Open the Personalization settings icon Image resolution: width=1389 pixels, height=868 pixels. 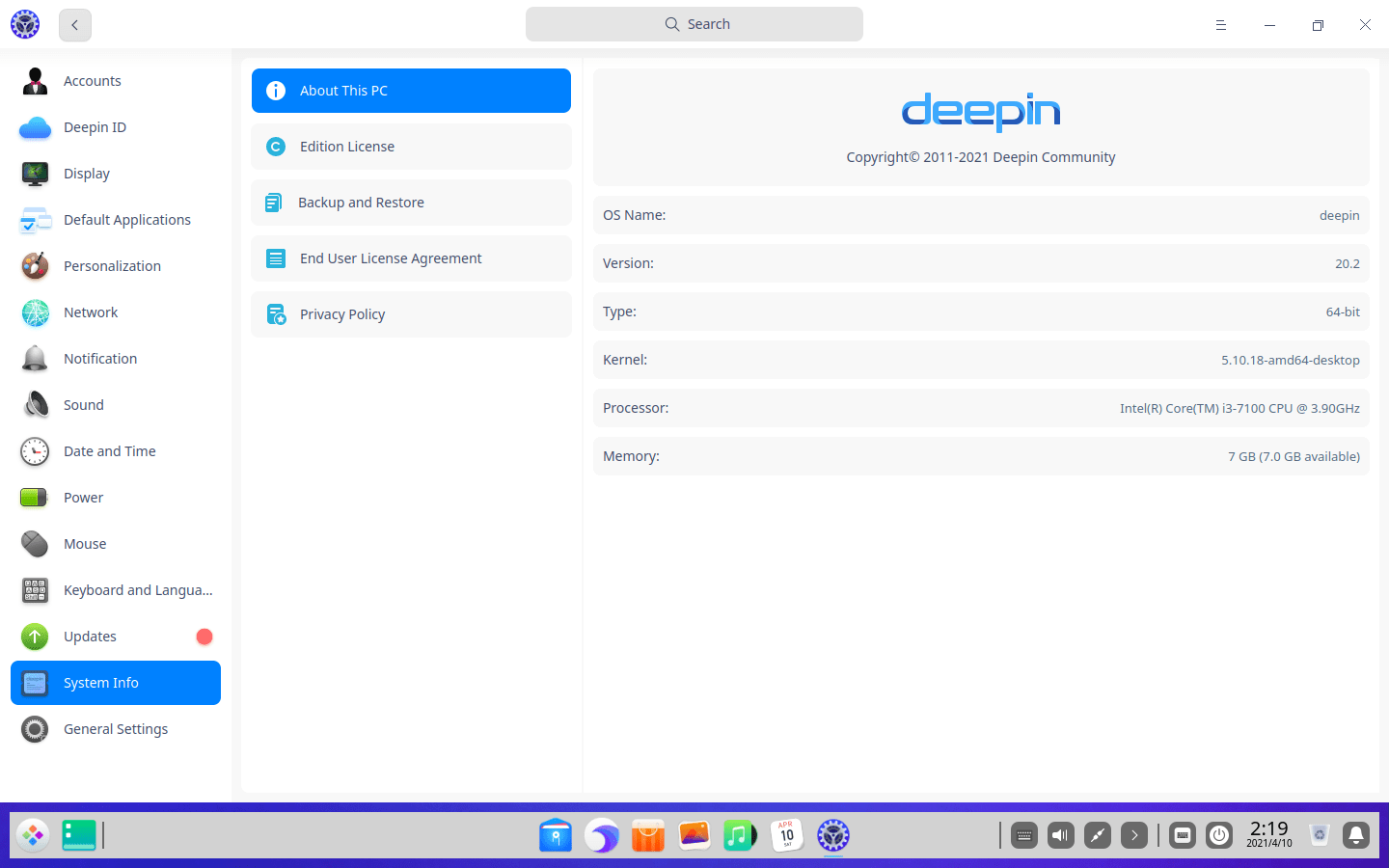coord(35,266)
